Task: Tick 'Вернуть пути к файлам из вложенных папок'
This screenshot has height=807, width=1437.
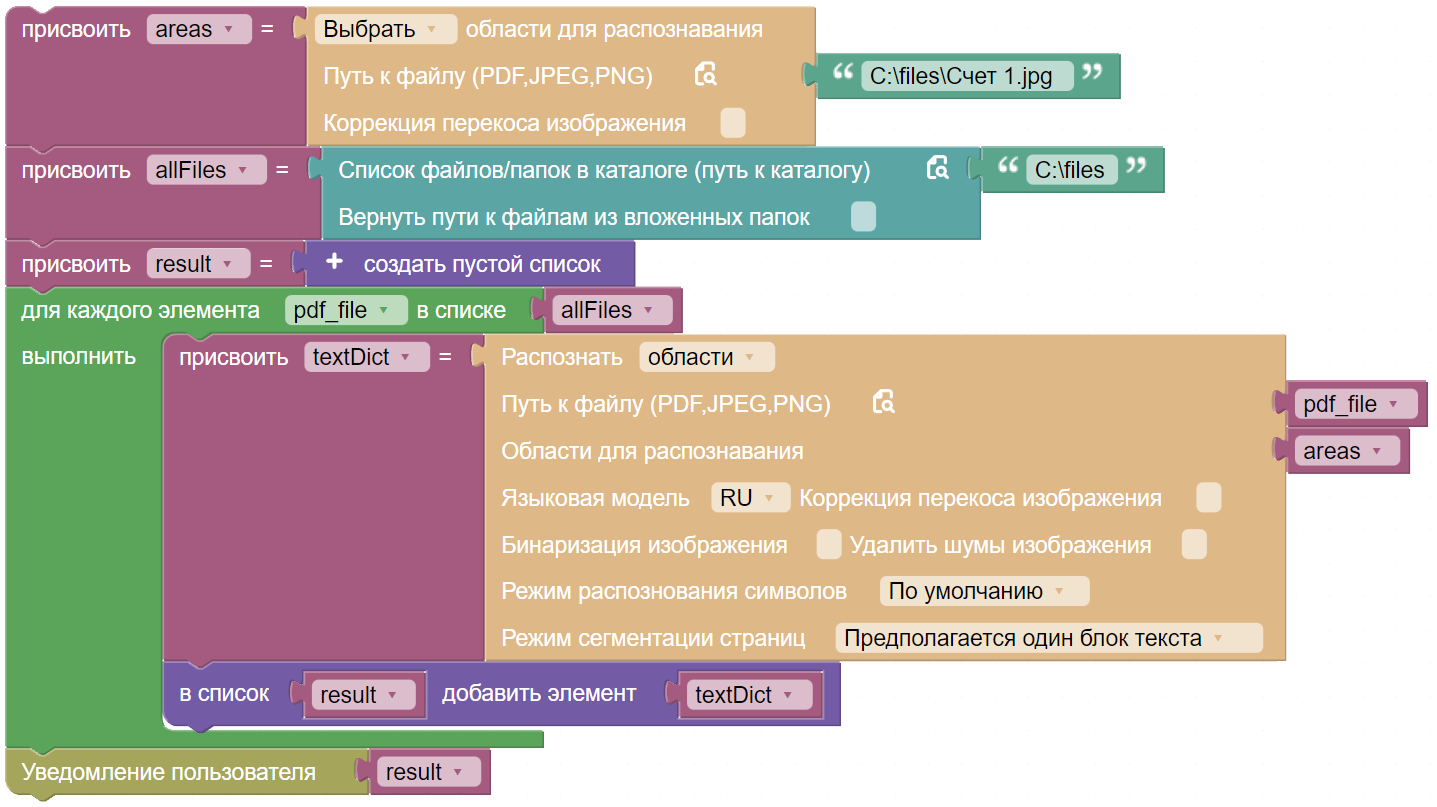Action: 863,217
